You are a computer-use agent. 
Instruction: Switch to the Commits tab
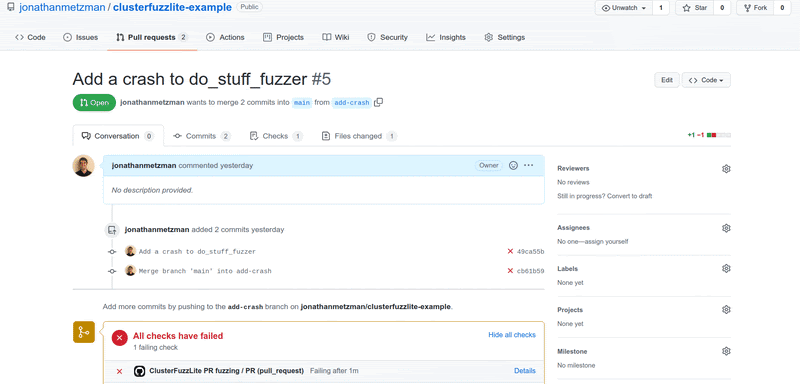tap(202, 136)
